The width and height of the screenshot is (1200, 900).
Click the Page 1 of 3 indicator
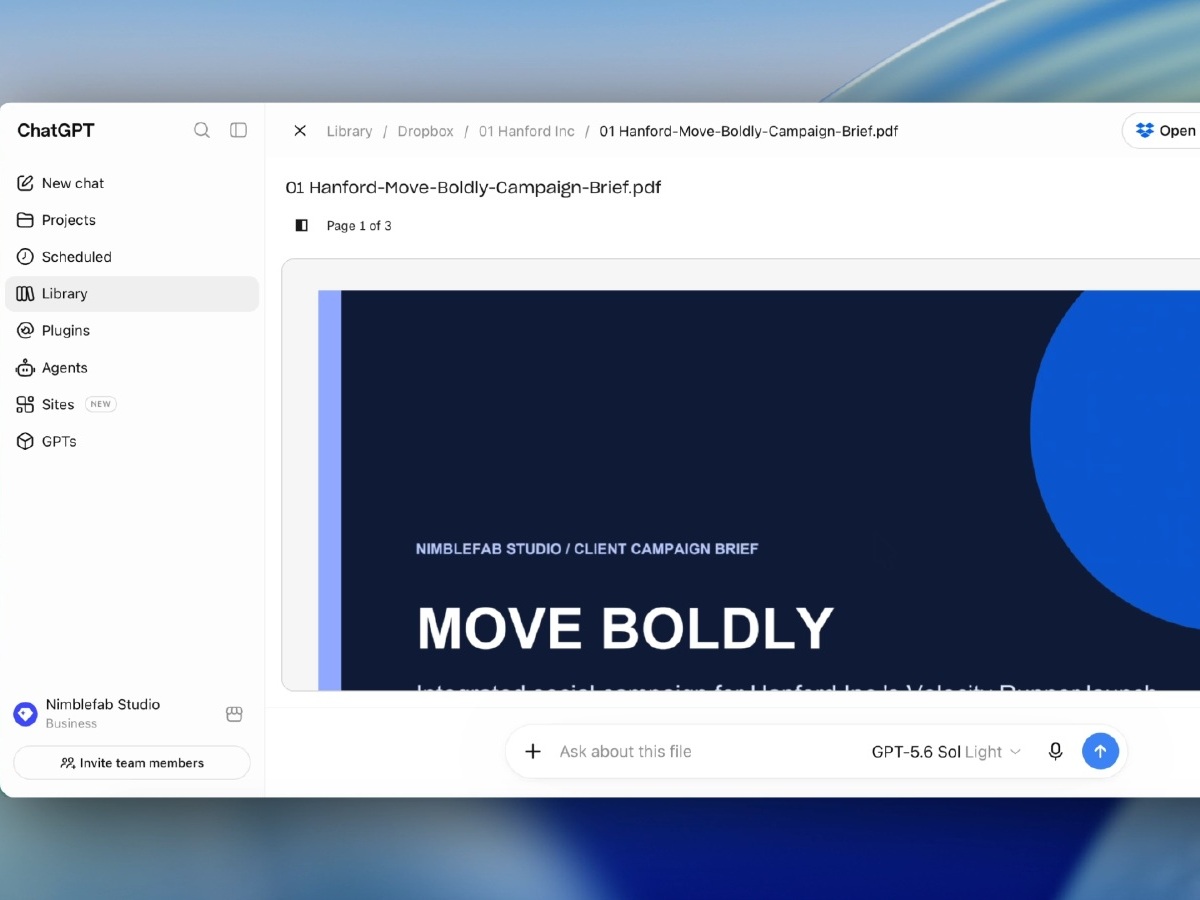coord(359,226)
